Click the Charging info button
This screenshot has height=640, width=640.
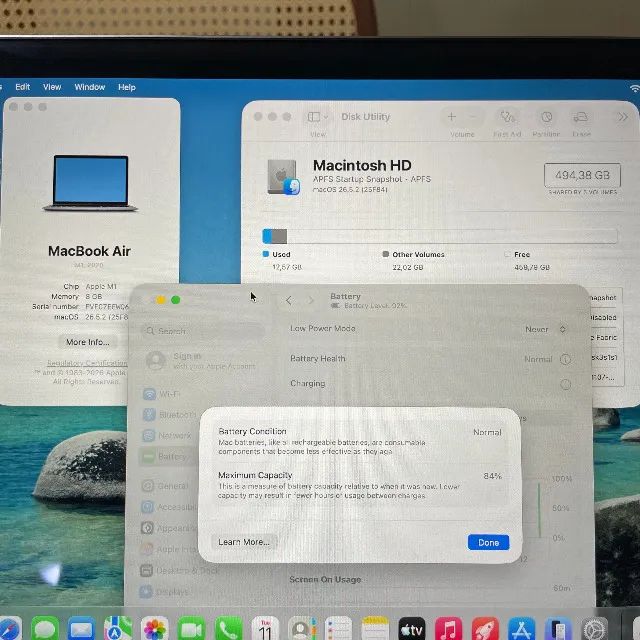click(565, 384)
